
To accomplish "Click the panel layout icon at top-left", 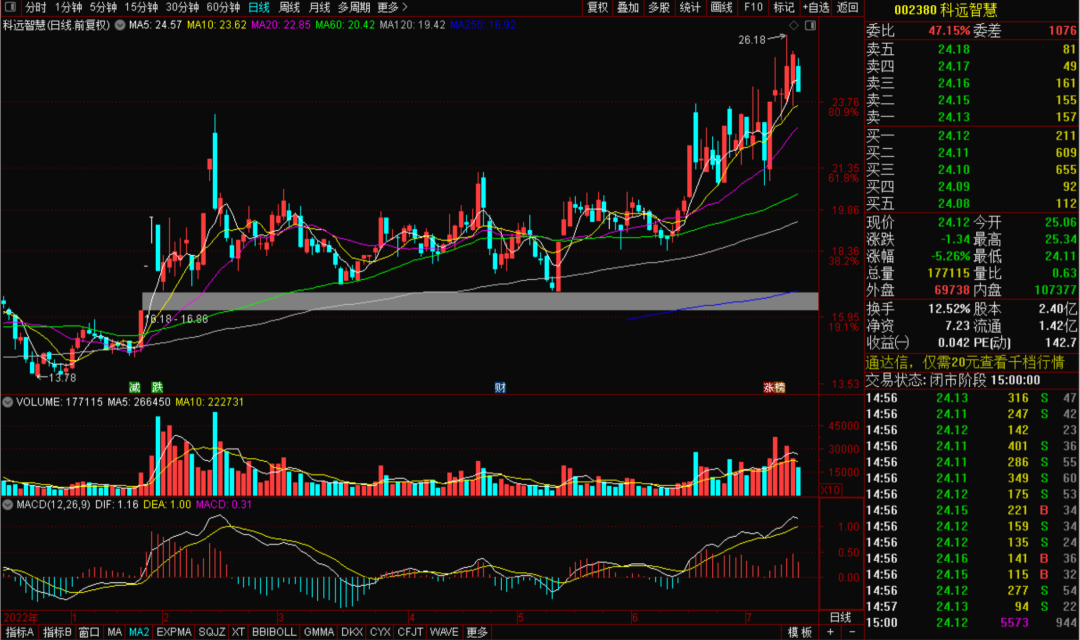I will click(x=11, y=7).
